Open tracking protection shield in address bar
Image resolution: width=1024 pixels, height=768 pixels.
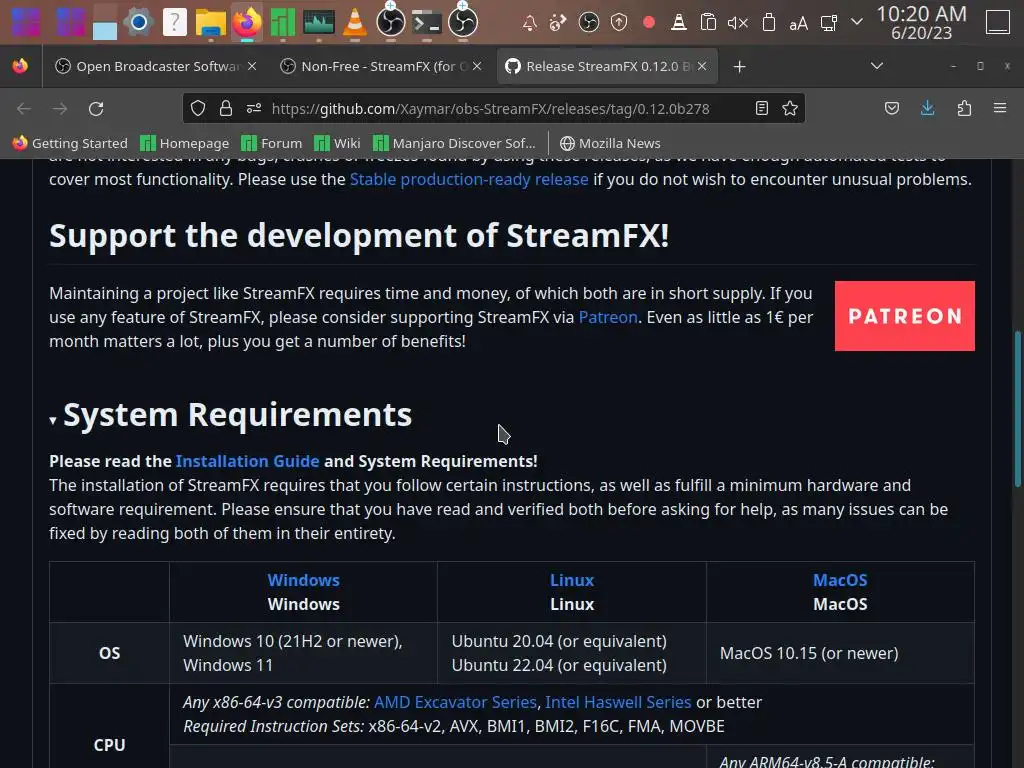click(x=198, y=108)
